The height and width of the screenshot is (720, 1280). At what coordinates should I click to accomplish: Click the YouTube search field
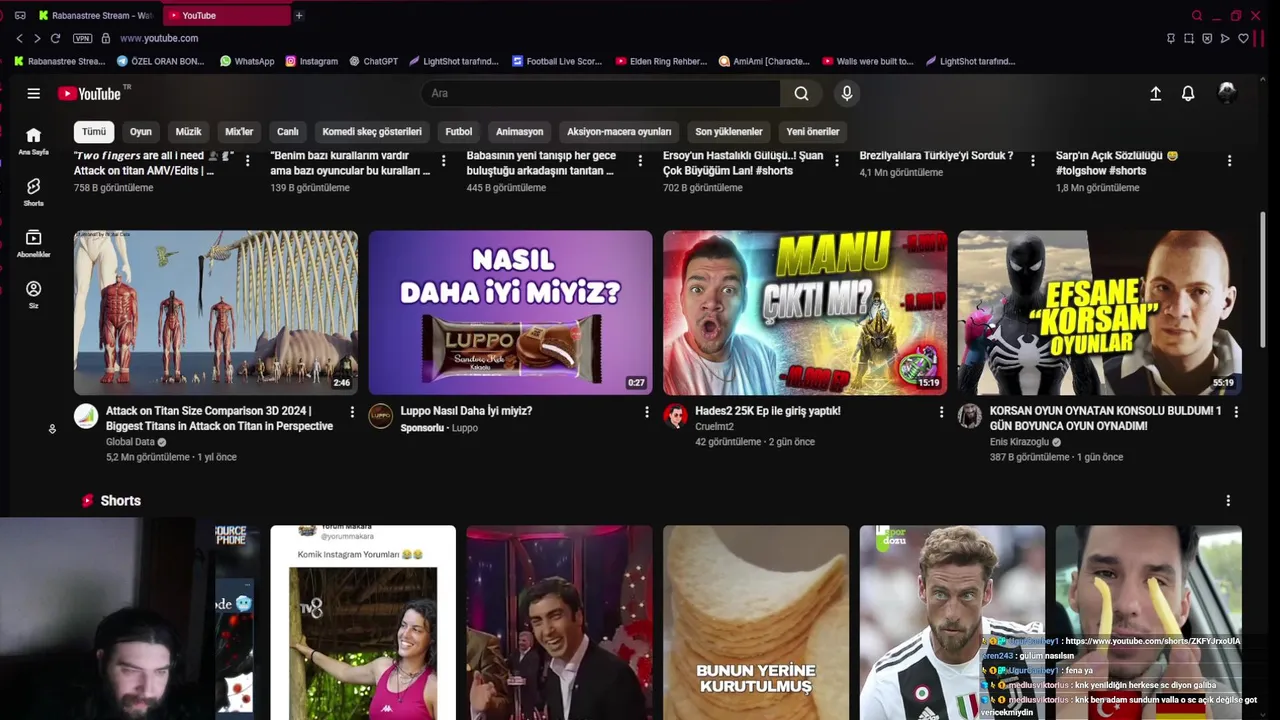[x=600, y=93]
